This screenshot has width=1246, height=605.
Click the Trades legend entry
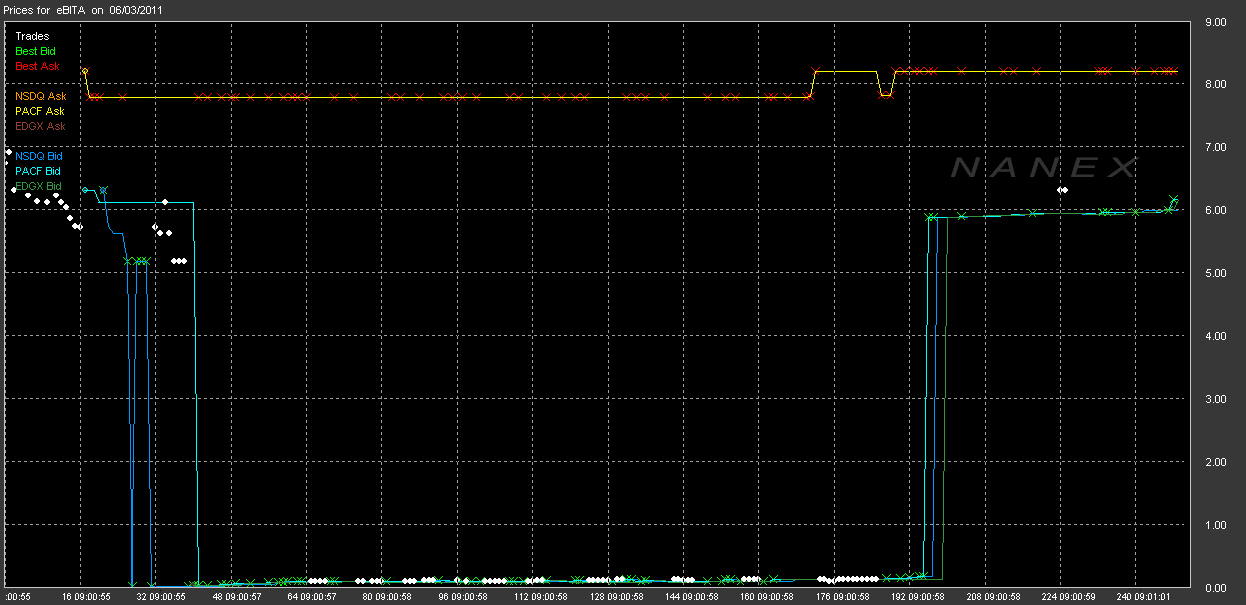coord(32,37)
